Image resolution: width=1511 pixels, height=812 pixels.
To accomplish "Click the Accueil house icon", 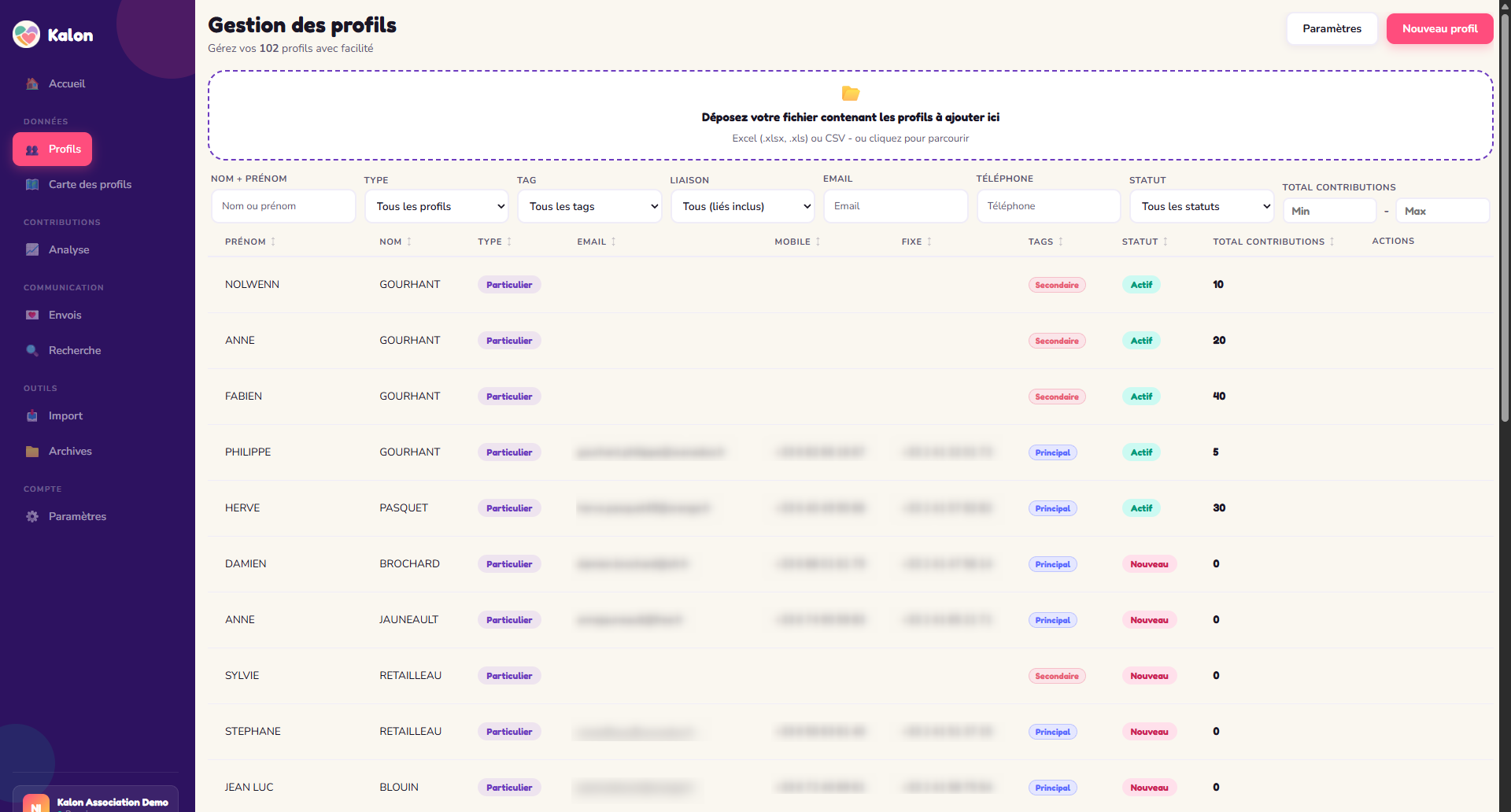I will 32,83.
